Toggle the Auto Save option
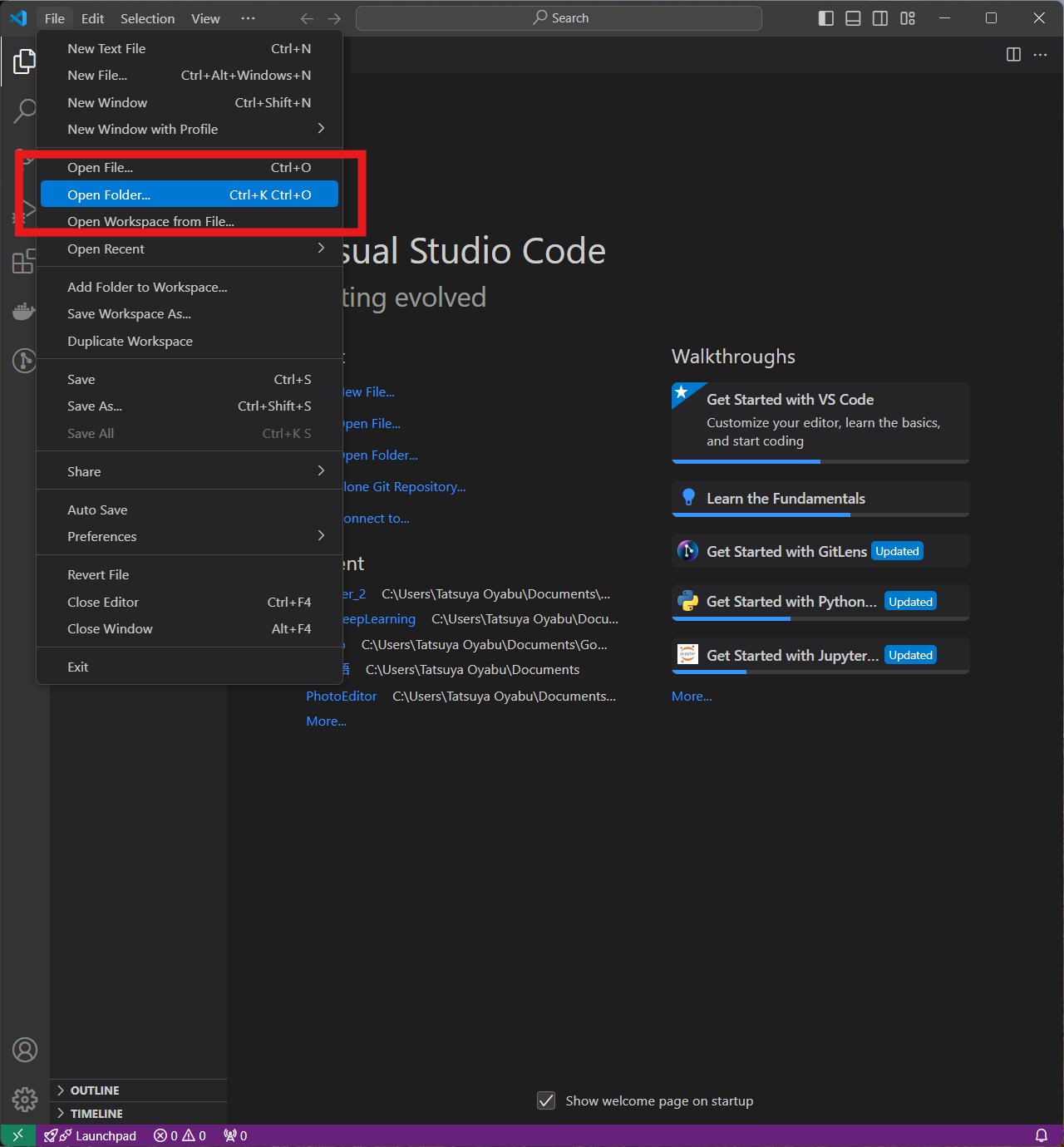Screen dimensions: 1064x1147 tap(97, 510)
